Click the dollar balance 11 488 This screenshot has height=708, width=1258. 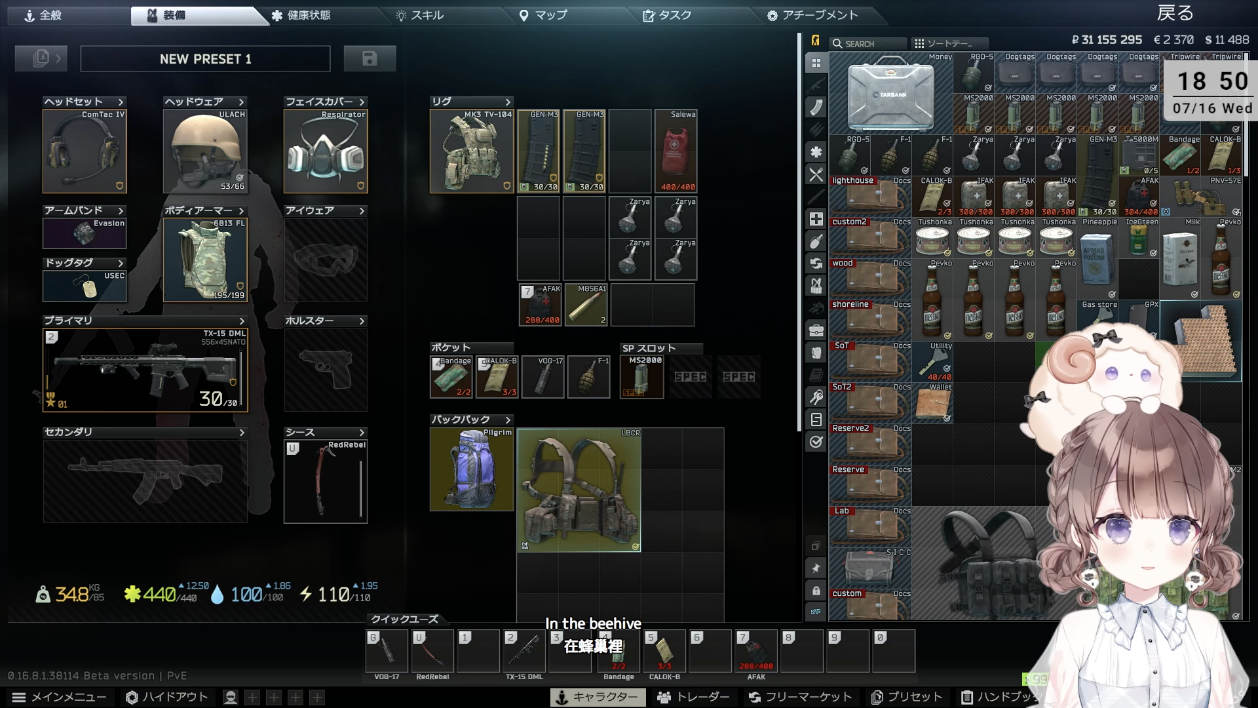[1226, 40]
